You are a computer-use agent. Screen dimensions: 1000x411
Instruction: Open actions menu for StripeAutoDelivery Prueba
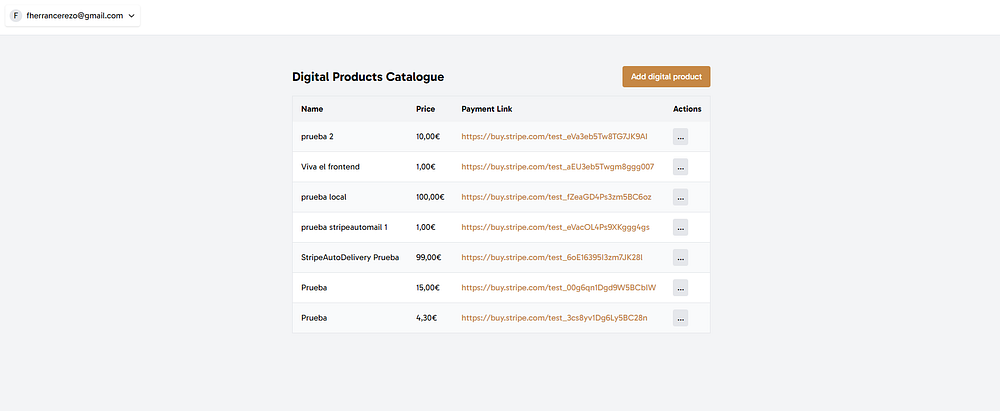tap(680, 258)
